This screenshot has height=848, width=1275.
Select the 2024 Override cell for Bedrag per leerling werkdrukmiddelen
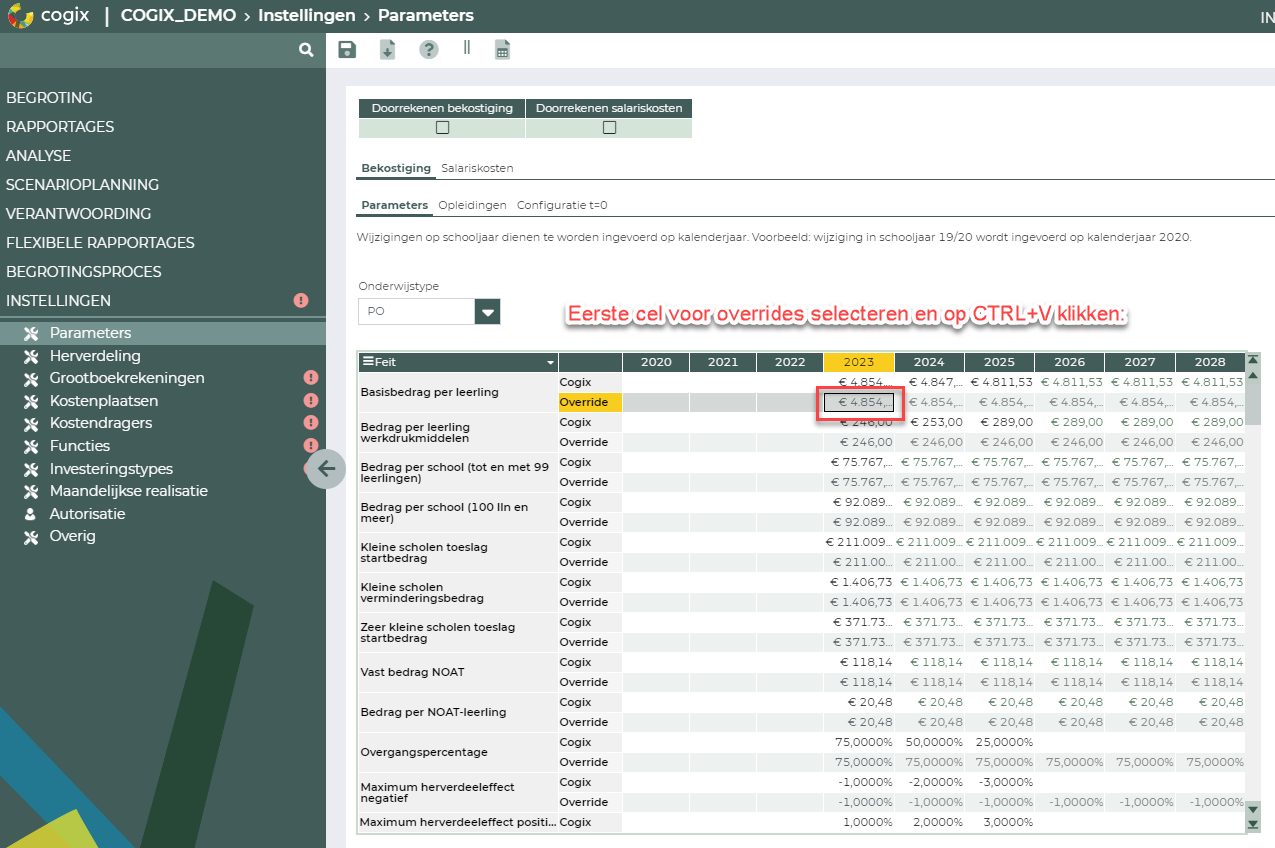pyautogui.click(x=929, y=442)
